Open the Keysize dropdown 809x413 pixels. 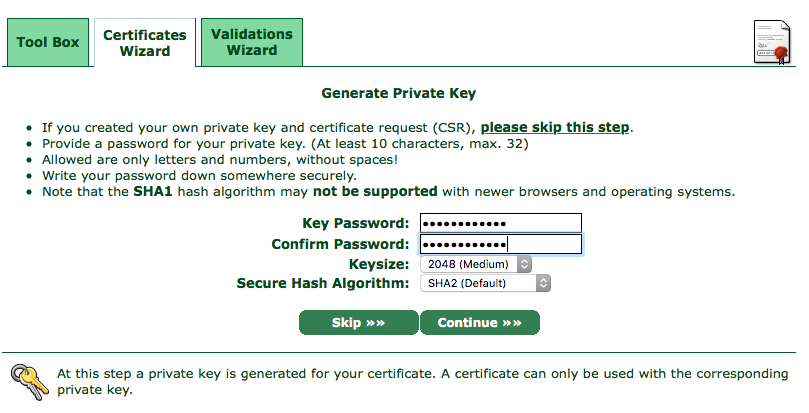475,264
